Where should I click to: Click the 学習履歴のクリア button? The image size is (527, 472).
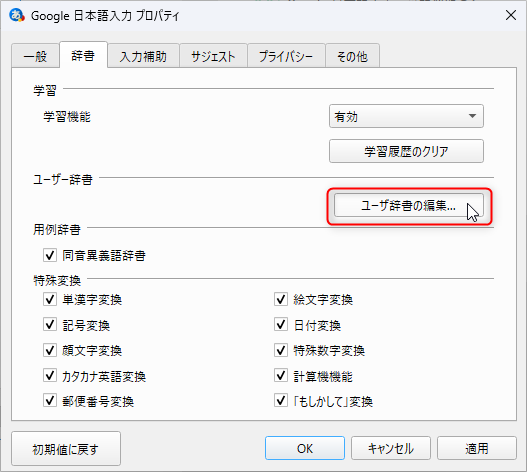coord(406,151)
